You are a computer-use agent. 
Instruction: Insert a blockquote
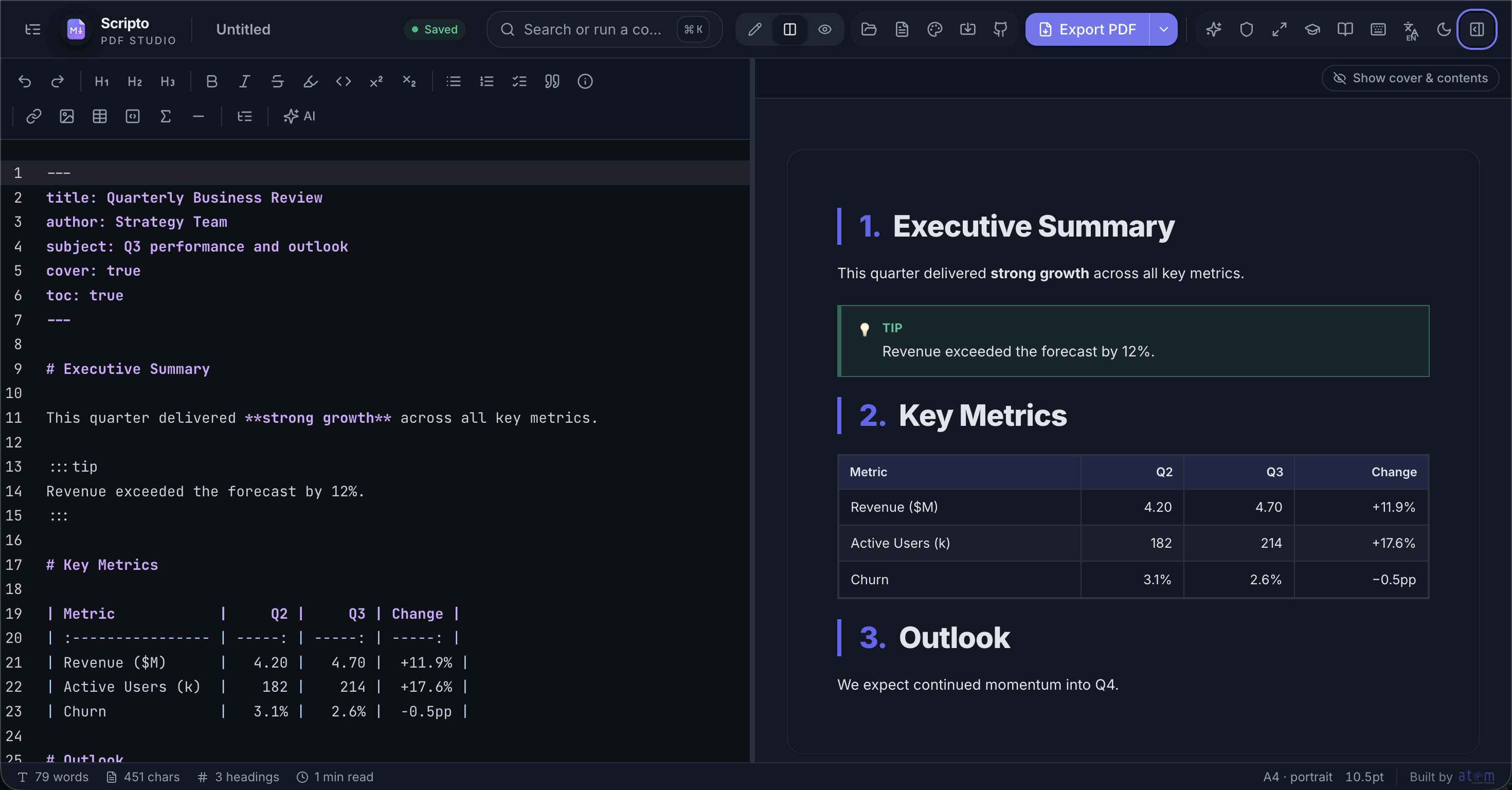pos(552,82)
